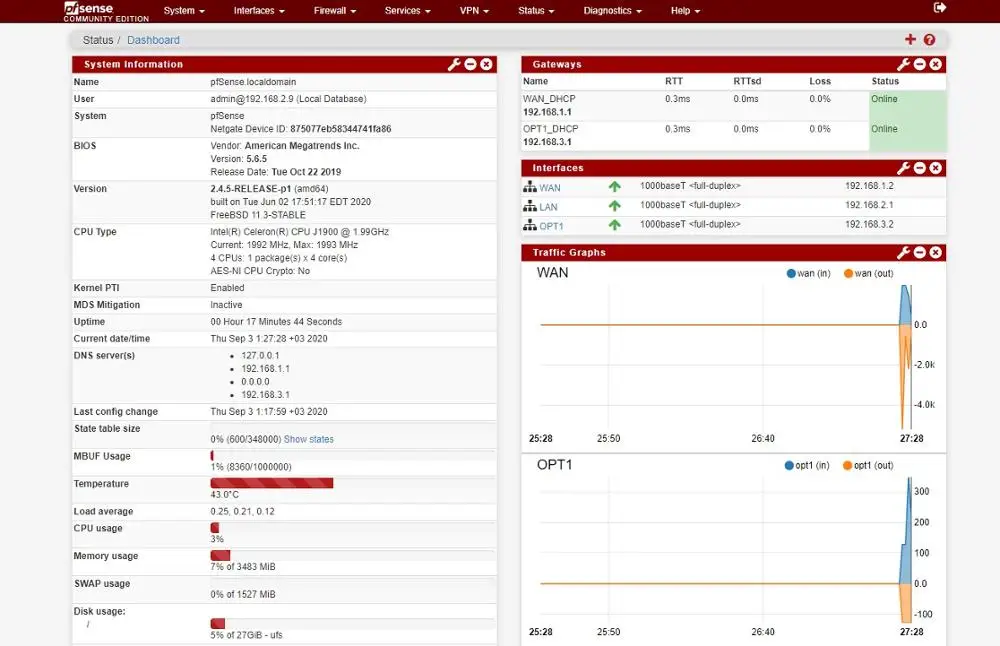Screen dimensions: 1000x646
Task: Click gateway address 192.168.1.1
Action: [547, 112]
